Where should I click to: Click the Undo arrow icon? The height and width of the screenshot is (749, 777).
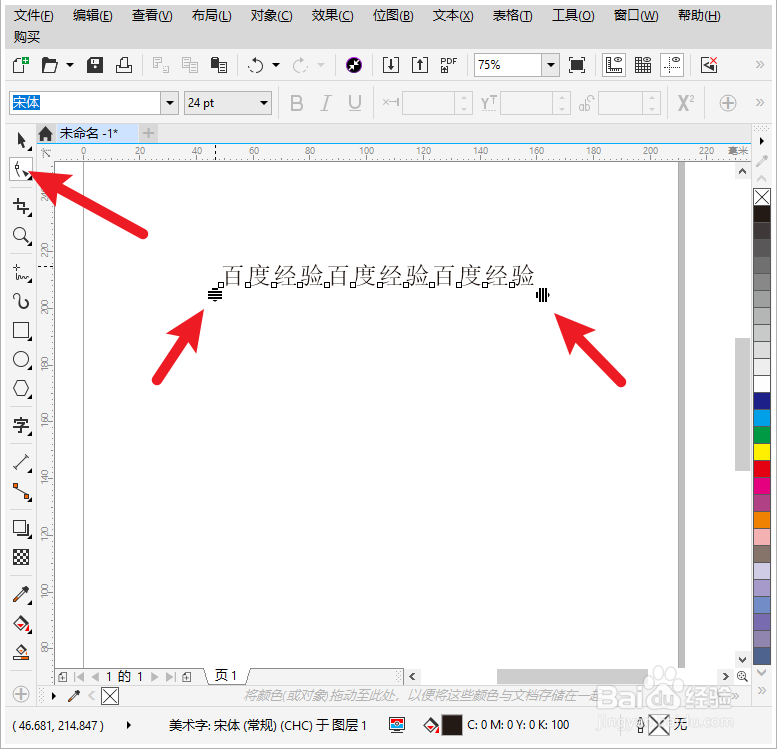coord(256,65)
